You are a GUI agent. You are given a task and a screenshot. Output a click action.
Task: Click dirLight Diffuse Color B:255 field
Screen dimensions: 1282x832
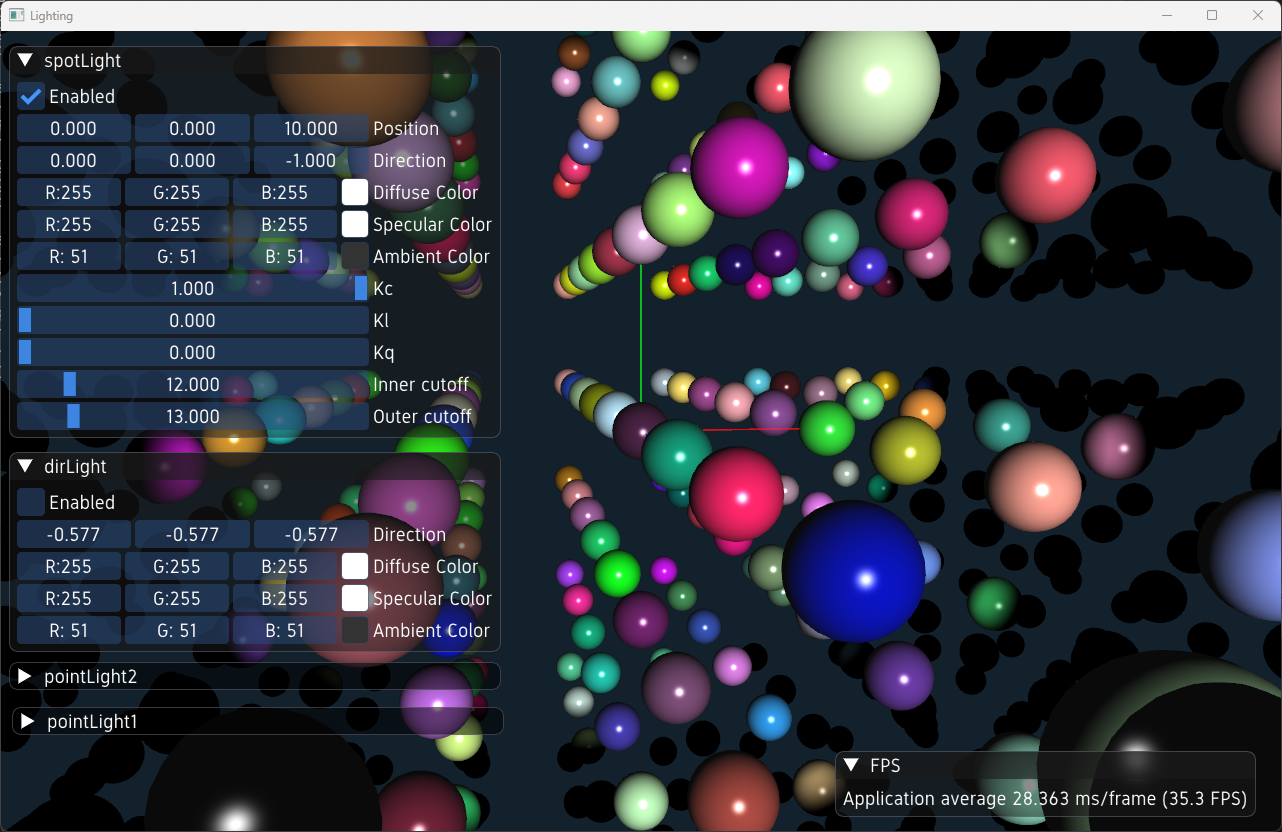click(x=285, y=567)
